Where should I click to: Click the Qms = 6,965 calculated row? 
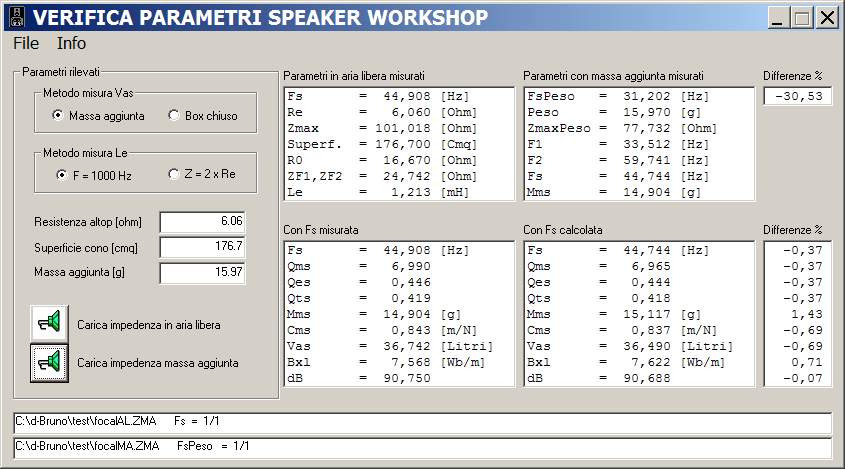tap(639, 266)
